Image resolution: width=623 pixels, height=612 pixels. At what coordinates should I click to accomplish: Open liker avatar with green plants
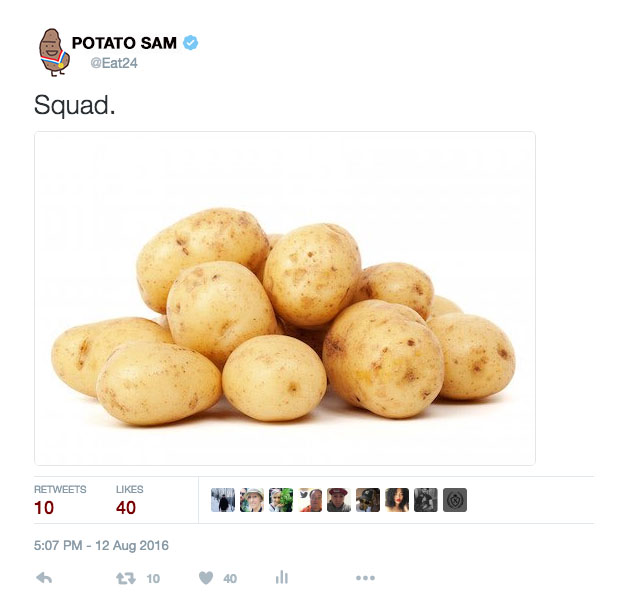tap(281, 500)
